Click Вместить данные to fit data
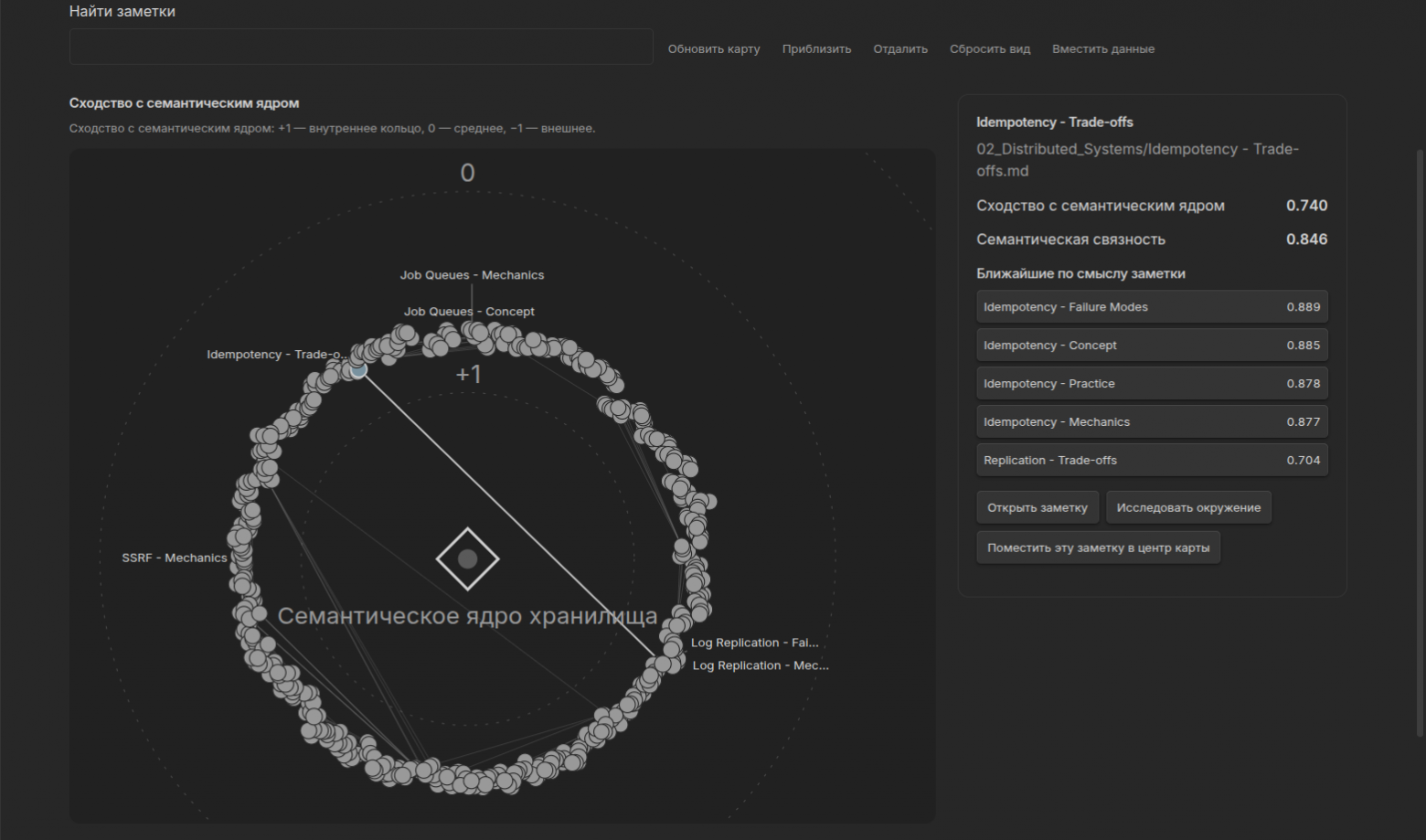The image size is (1426, 840). pyautogui.click(x=1103, y=49)
